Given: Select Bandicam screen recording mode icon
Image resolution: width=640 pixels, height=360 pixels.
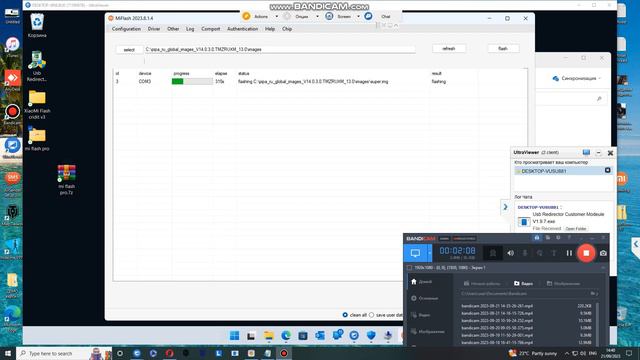Looking at the screenshot, I should 415,253.
